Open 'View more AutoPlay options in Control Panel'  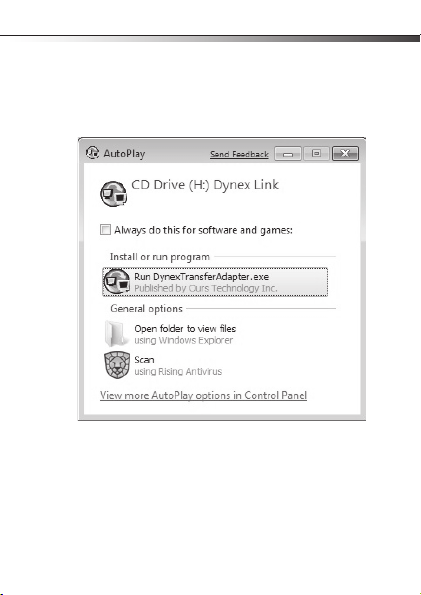pos(203,395)
